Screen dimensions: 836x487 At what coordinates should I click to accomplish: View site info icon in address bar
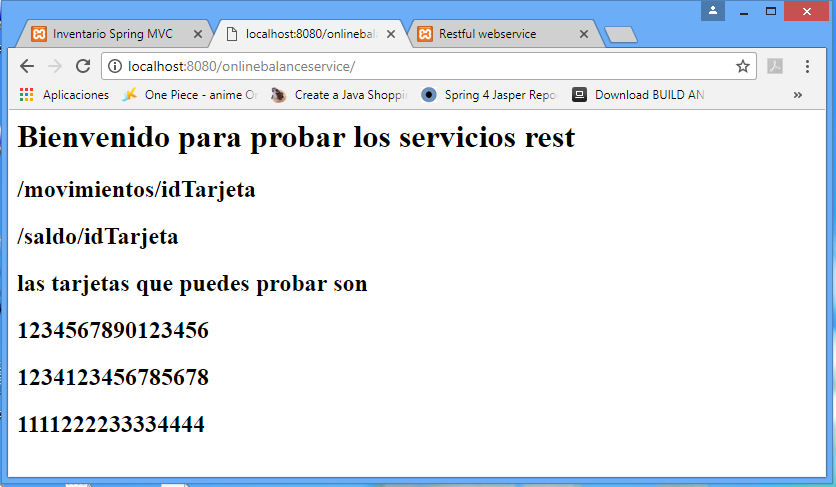point(115,66)
